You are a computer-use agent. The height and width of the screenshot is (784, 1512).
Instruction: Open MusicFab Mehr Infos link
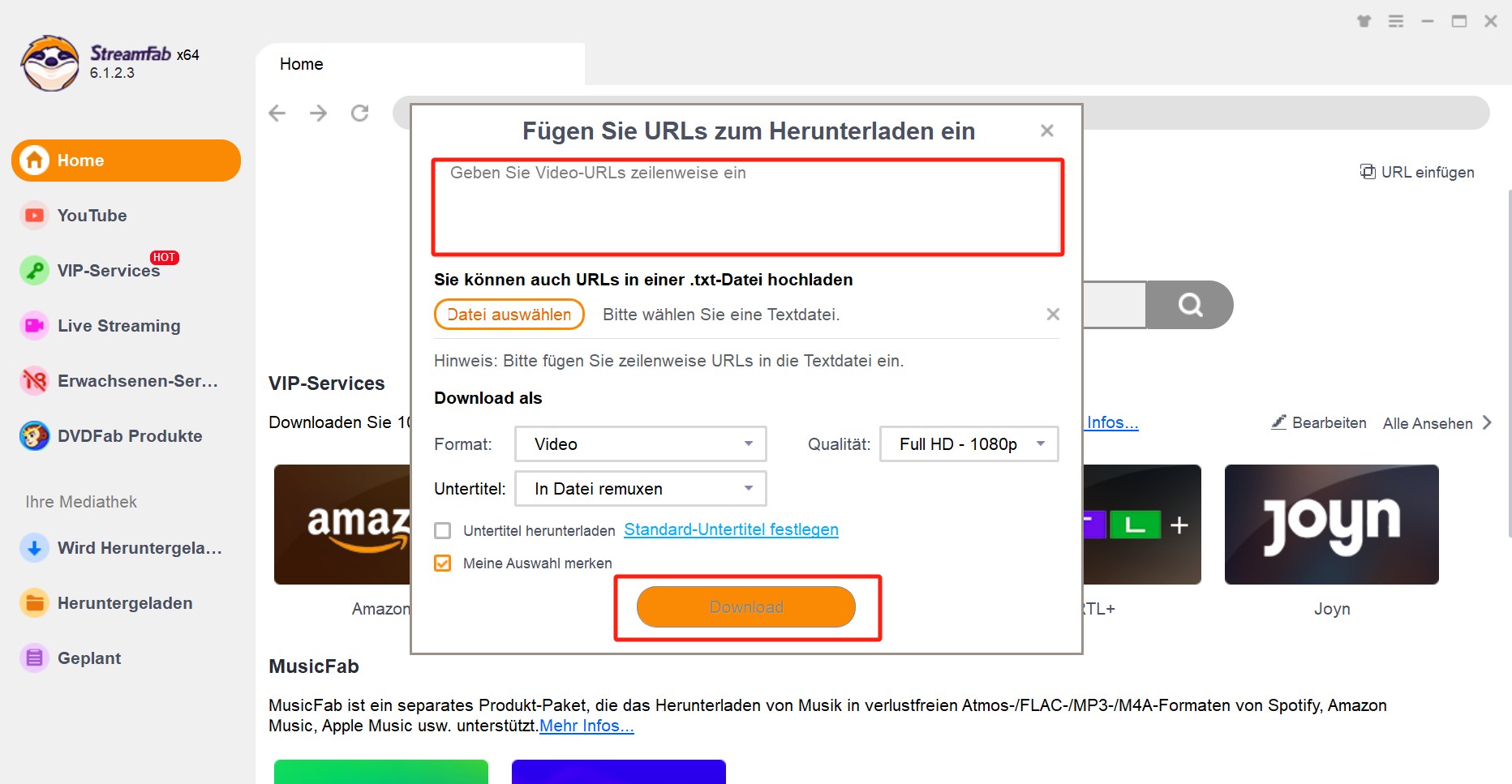586,726
